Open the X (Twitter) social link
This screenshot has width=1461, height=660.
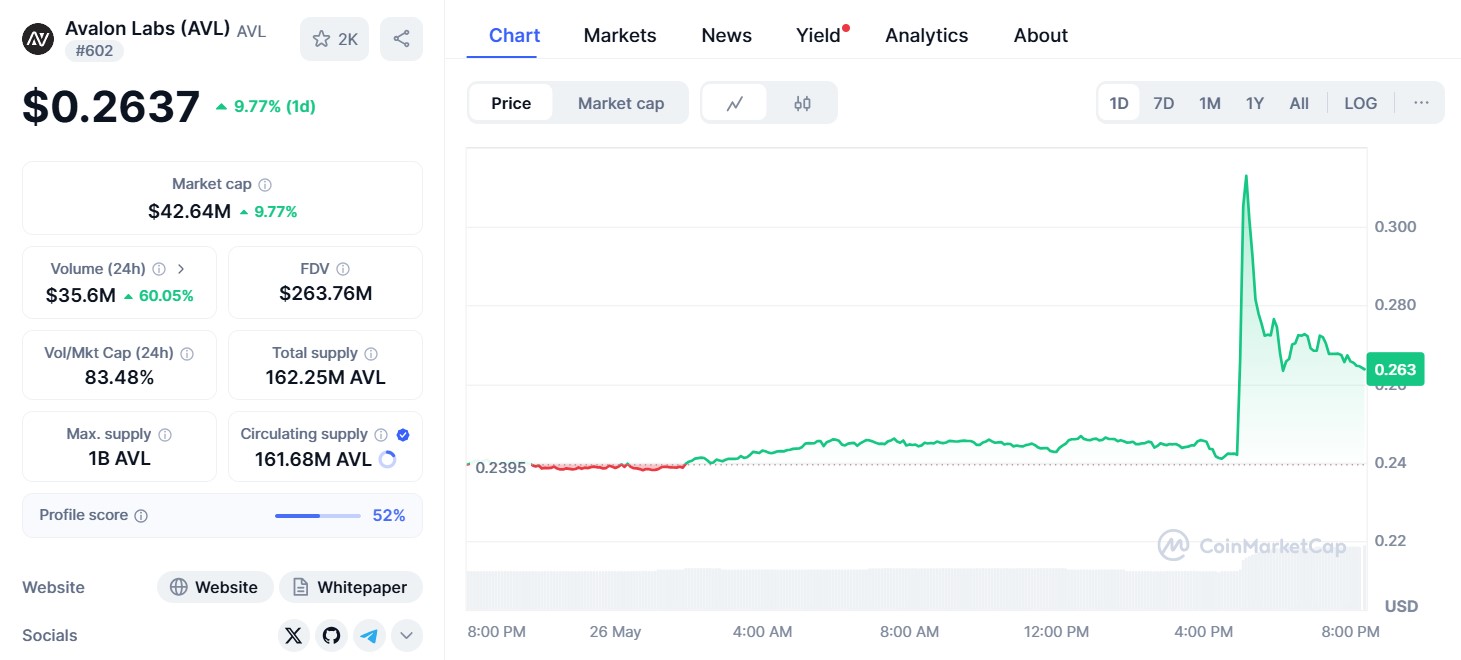click(293, 635)
